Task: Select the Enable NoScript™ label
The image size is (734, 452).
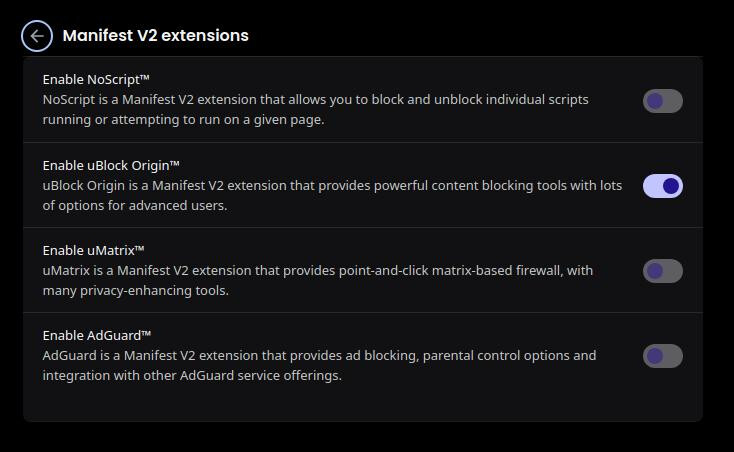Action: tap(96, 80)
